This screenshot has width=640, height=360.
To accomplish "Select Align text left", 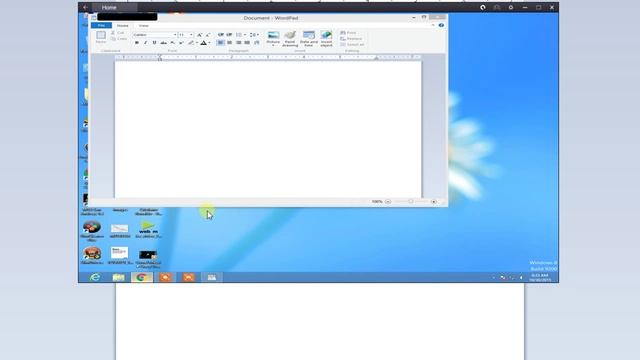I will pyautogui.click(x=220, y=43).
